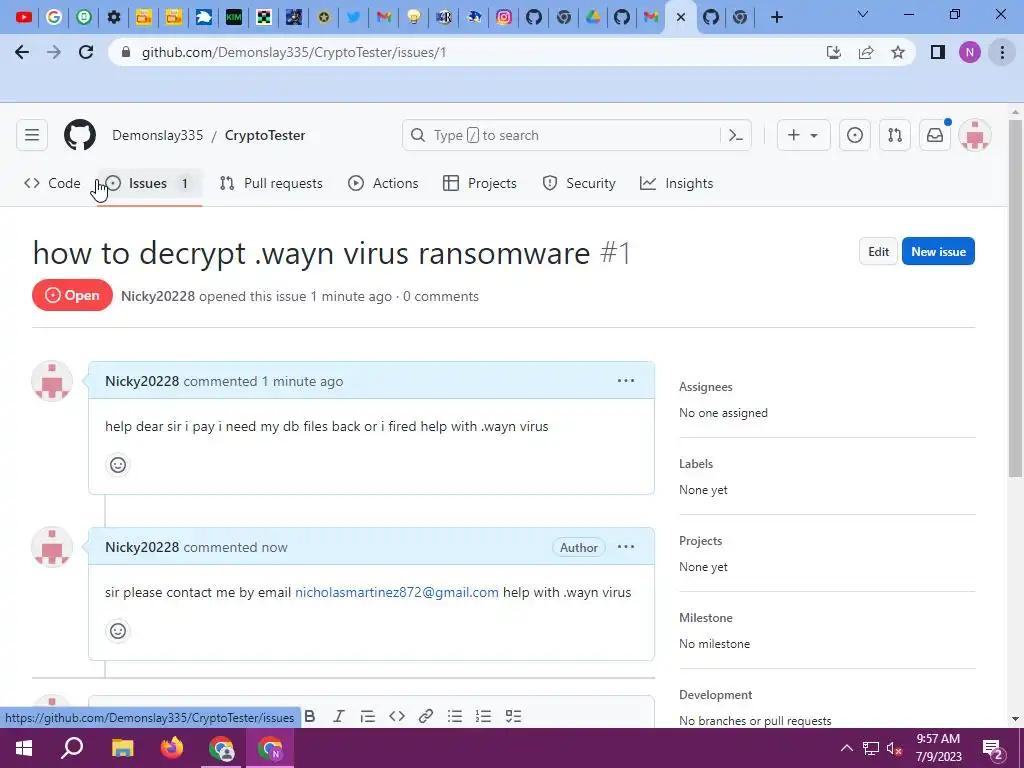The height and width of the screenshot is (768, 1024).
Task: Open options menu on first comment
Action: tap(626, 381)
